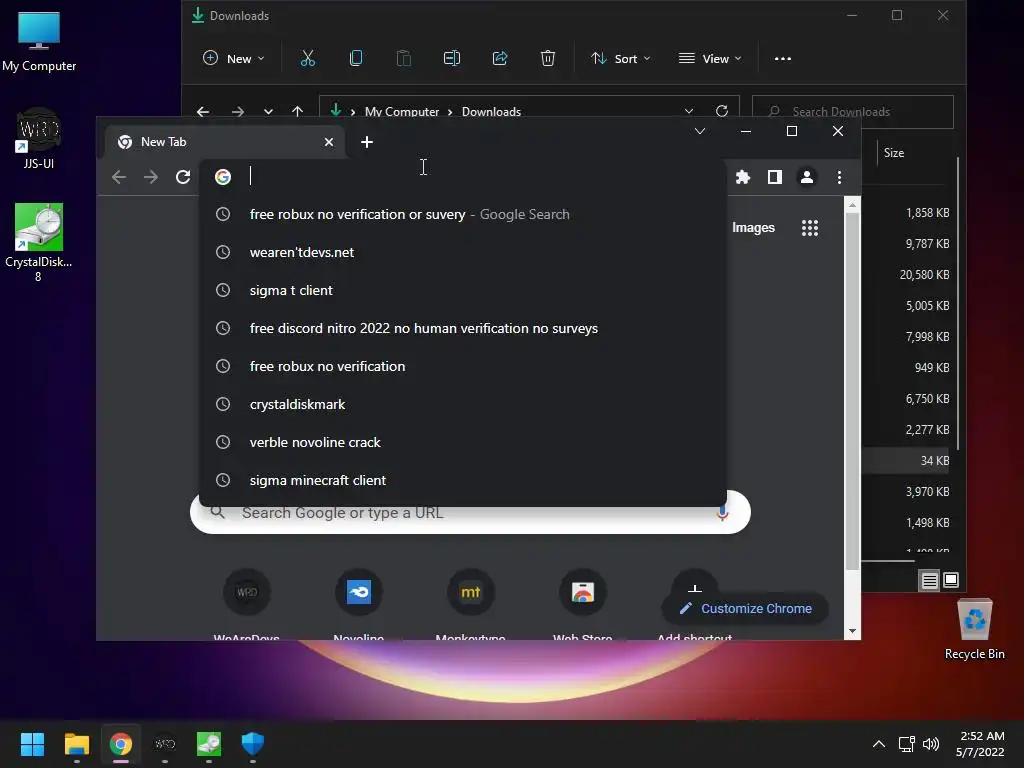Viewport: 1024px width, 768px height.
Task: Switch Explorer to details view icon
Action: point(929,580)
